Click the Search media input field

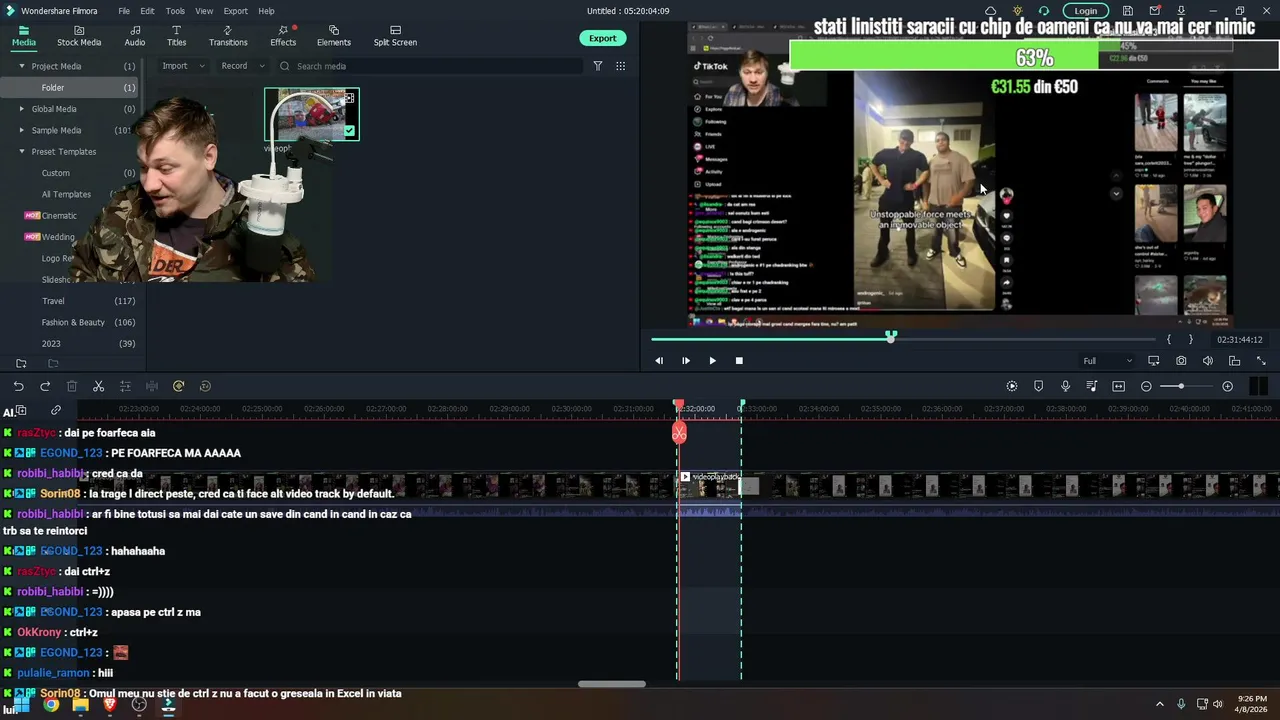tap(430, 66)
